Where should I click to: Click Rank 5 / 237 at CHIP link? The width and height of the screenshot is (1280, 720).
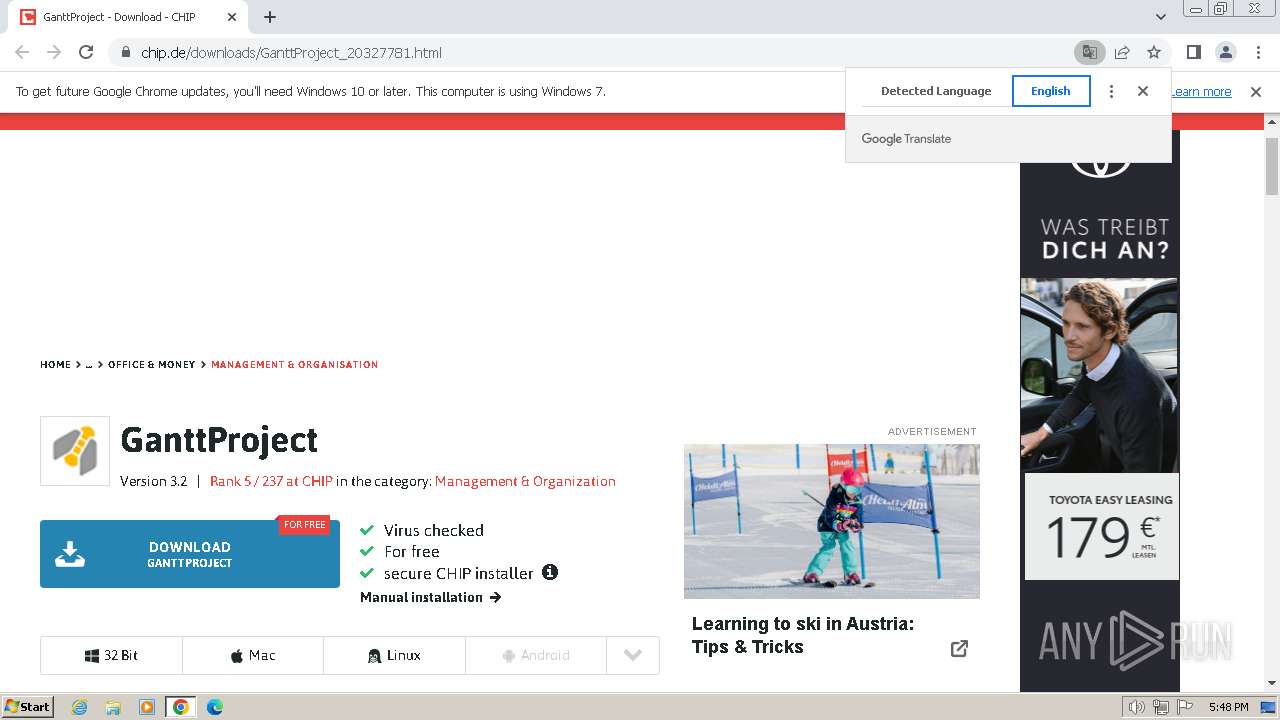[271, 481]
